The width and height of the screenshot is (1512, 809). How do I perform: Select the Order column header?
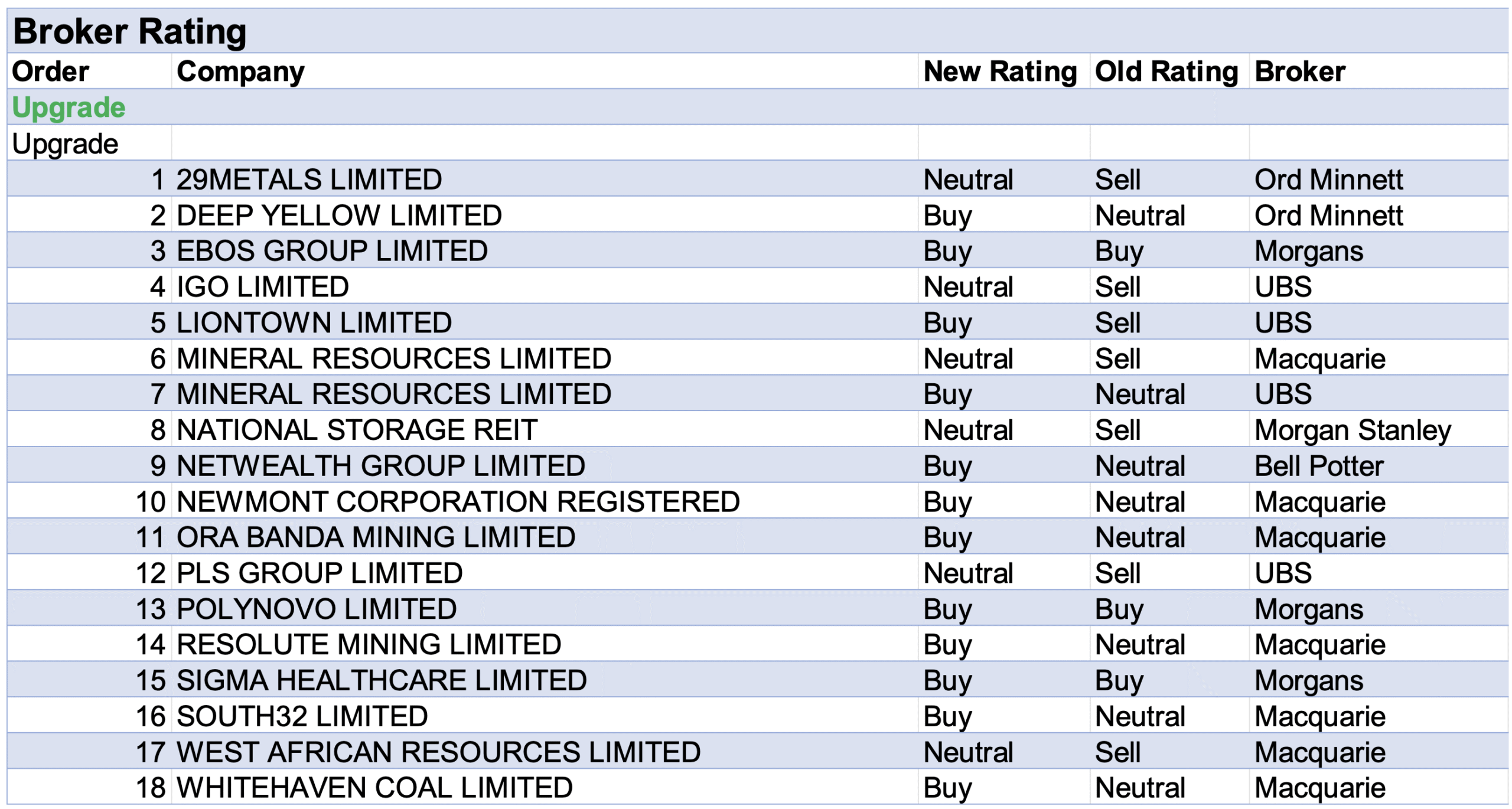click(51, 71)
